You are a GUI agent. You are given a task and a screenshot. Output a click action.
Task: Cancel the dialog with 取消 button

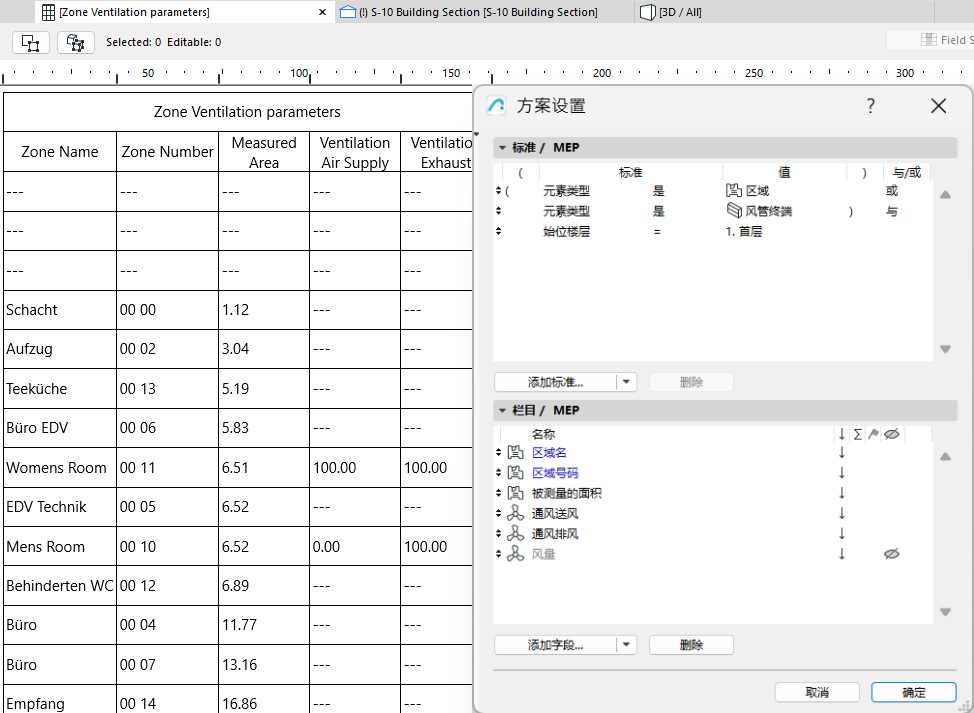pyautogui.click(x=816, y=691)
